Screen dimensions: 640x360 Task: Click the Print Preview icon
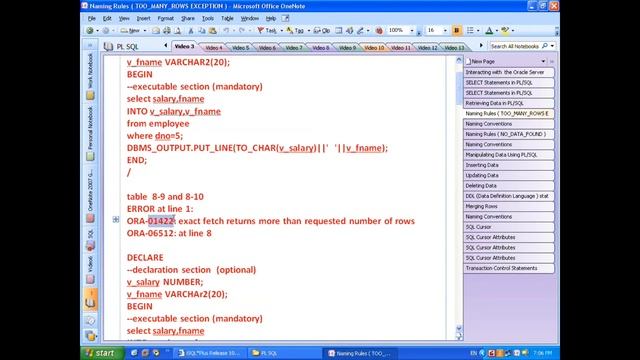click(x=178, y=31)
